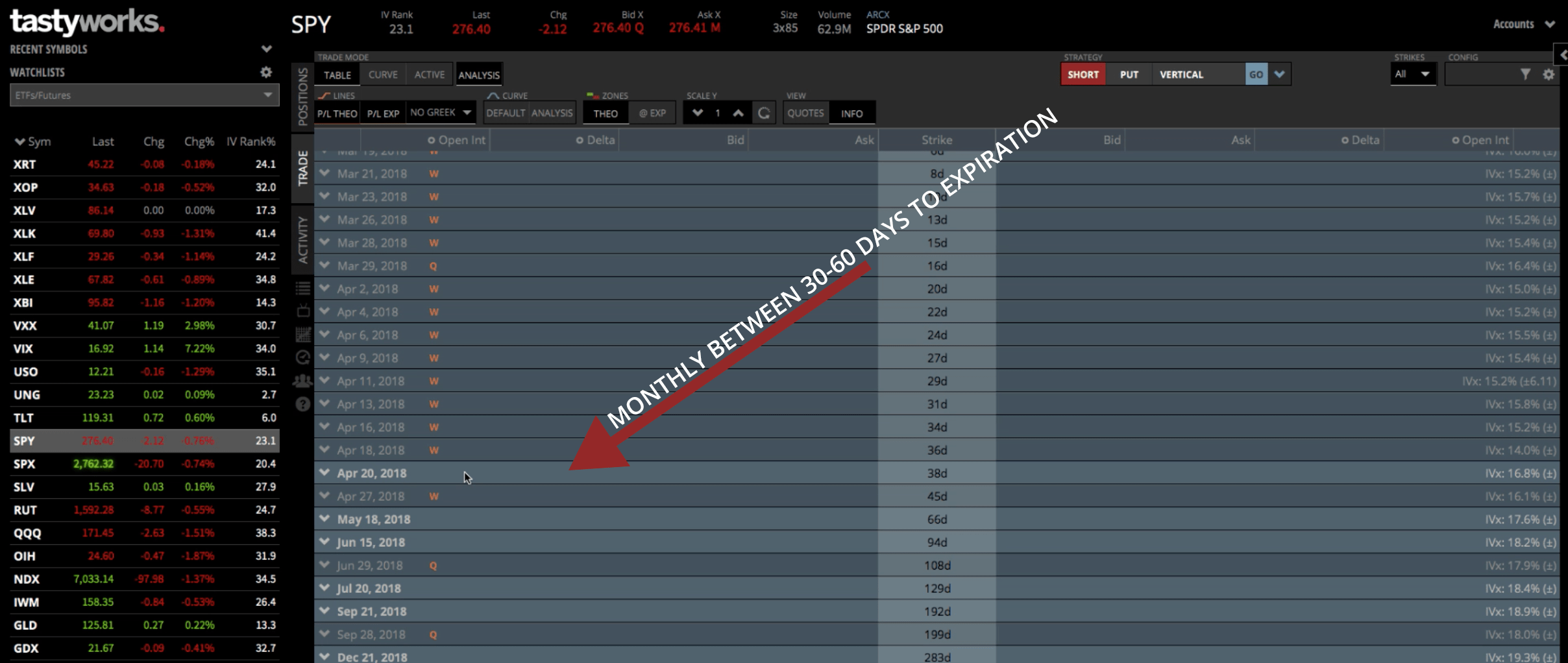This screenshot has width=1568, height=663.
Task: Switch to TABLE trade mode tab
Action: [337, 75]
